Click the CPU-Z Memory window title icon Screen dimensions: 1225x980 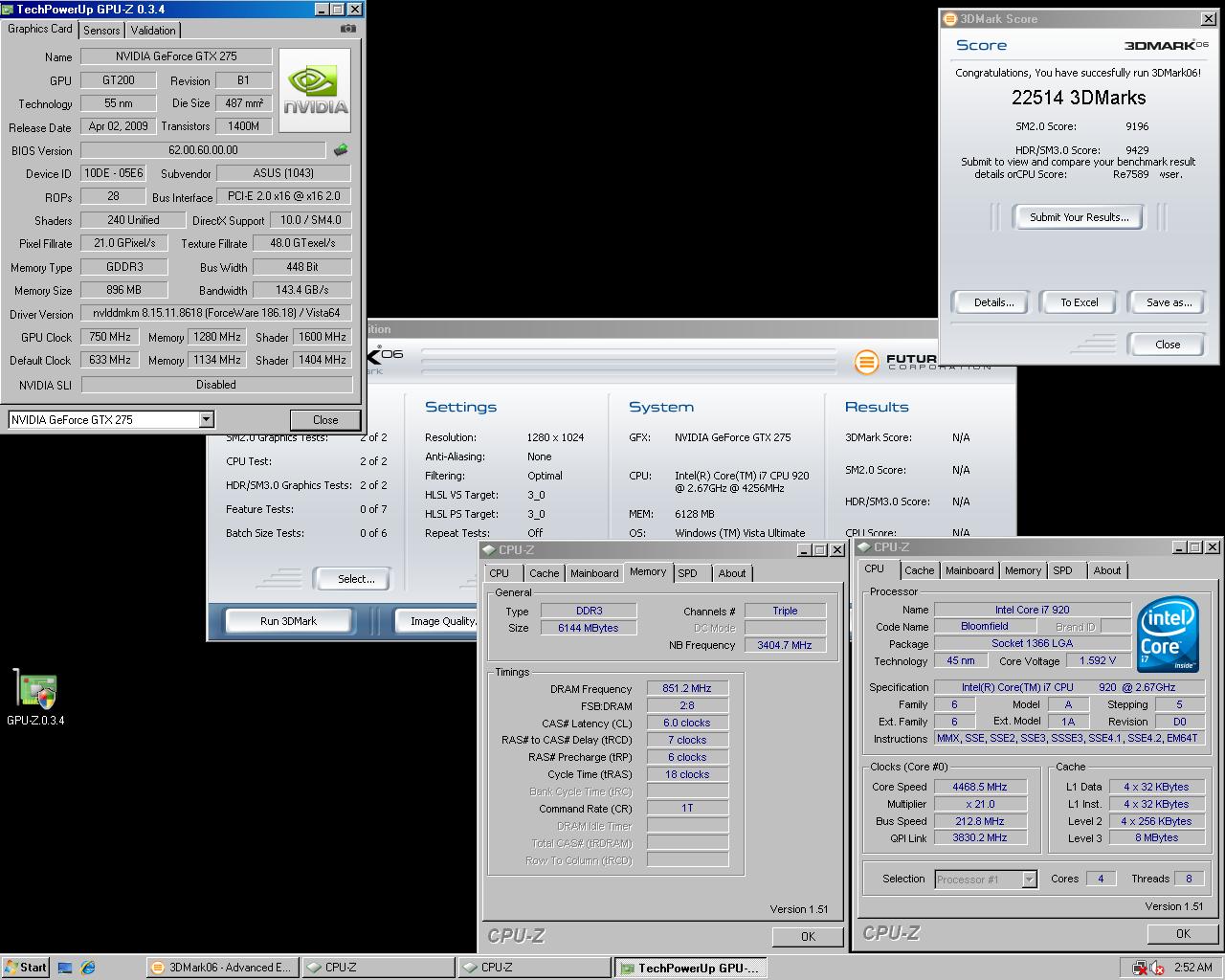489,550
